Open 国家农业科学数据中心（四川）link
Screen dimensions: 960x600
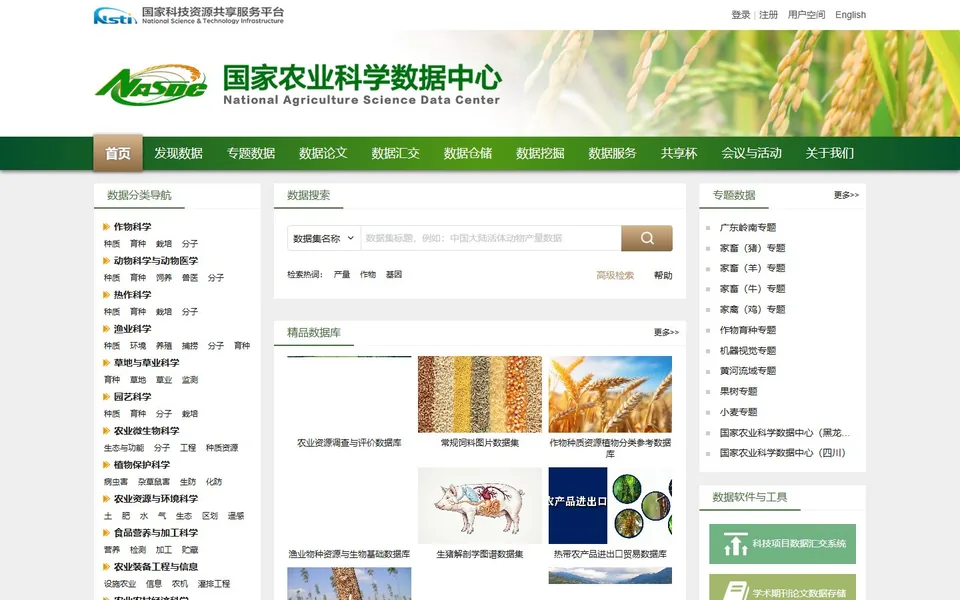(x=782, y=453)
